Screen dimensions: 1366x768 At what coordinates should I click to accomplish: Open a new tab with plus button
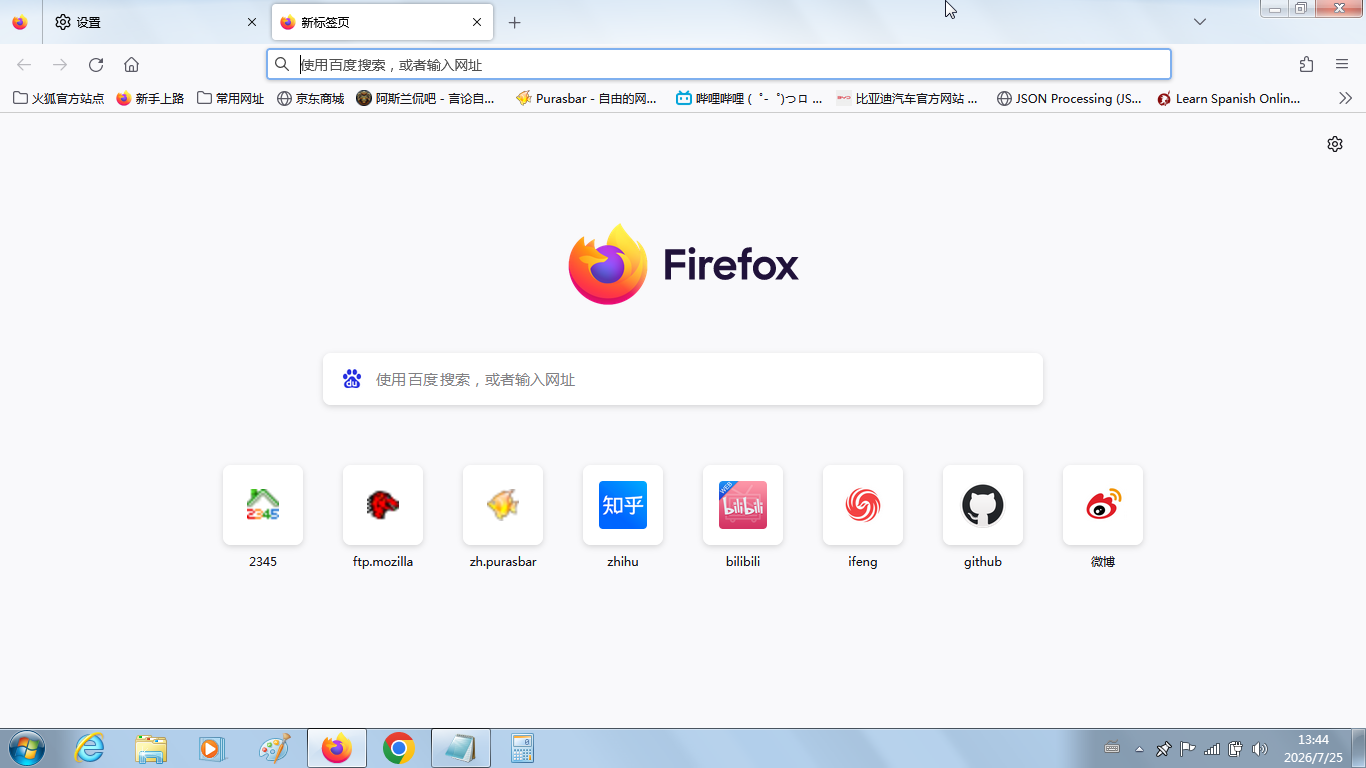(x=514, y=22)
